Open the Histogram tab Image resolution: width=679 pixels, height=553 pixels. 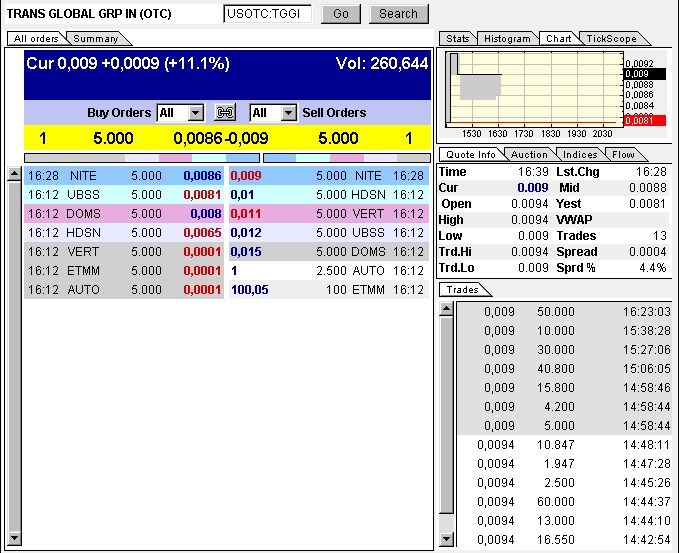[507, 39]
